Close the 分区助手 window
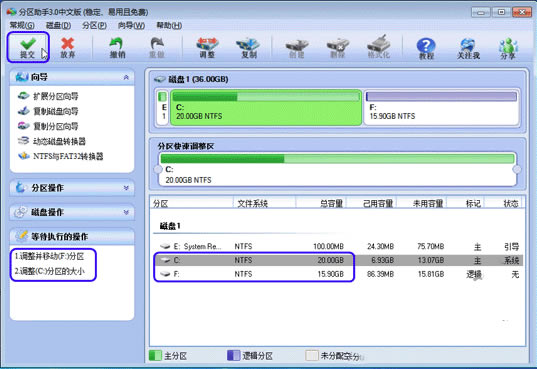 coord(522,12)
